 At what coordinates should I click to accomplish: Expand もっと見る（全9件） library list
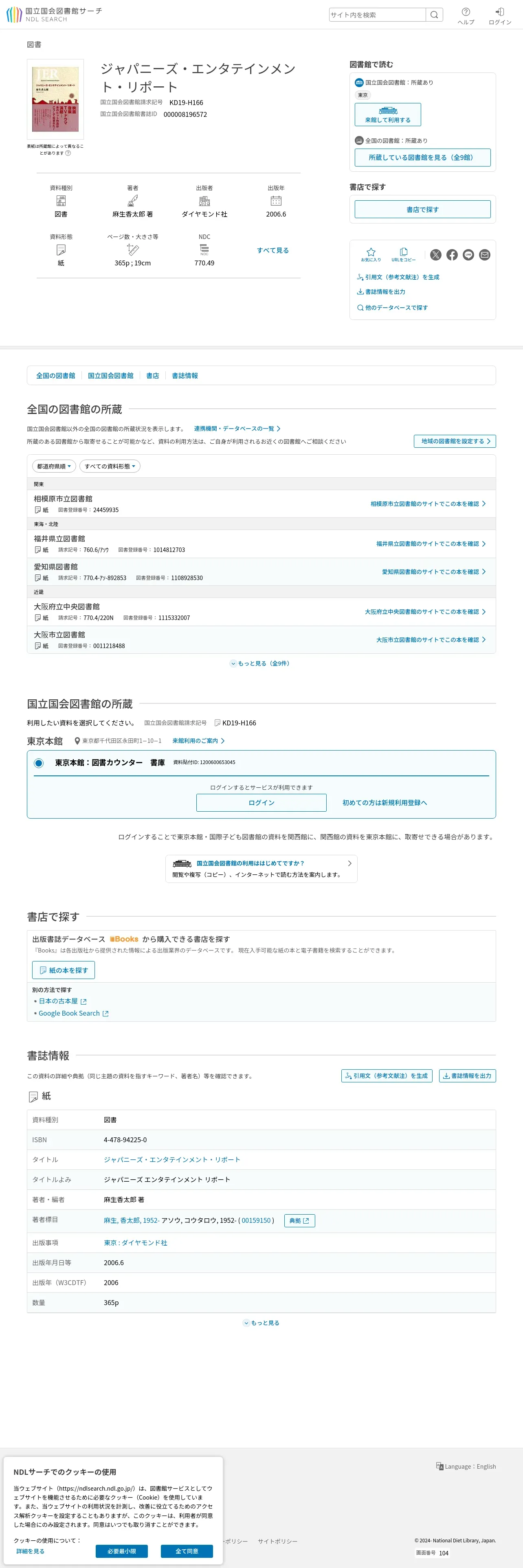coord(261,664)
